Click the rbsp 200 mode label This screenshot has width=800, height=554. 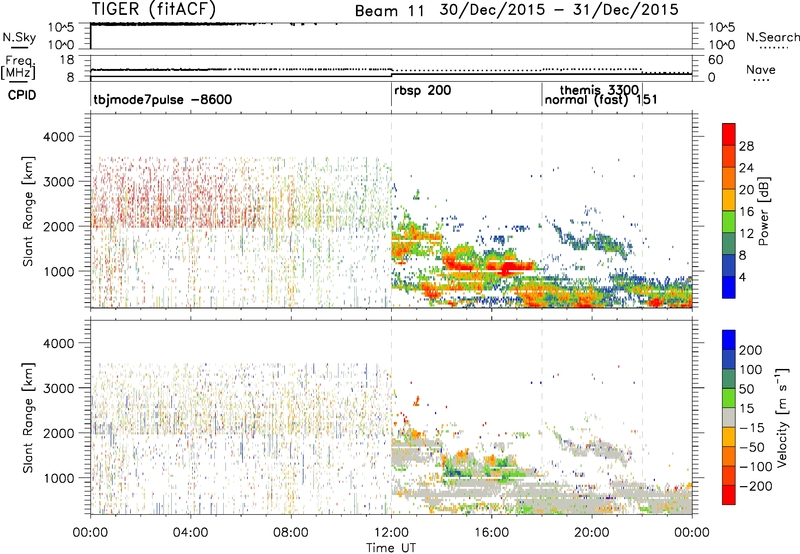point(422,90)
